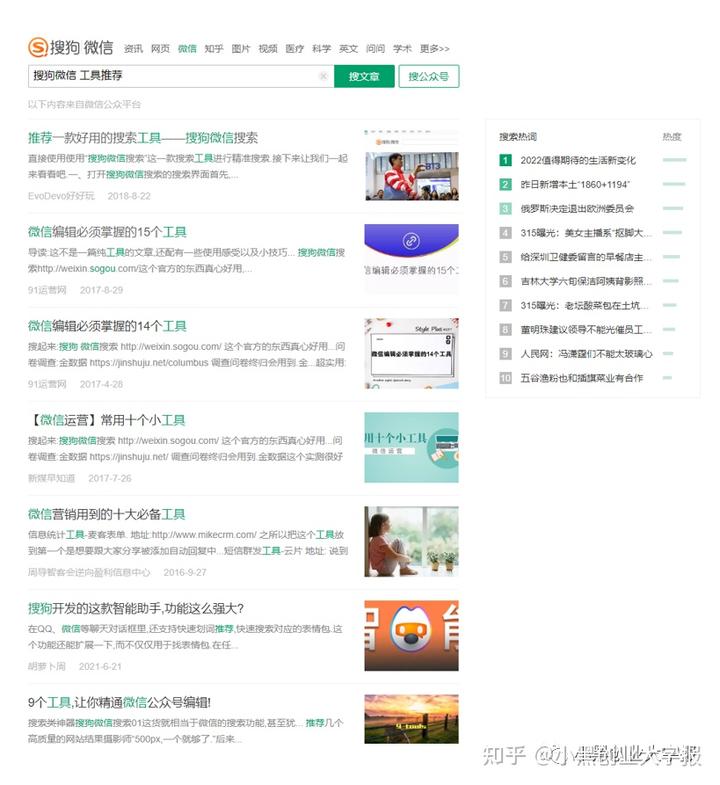Click gray rank badge number 7
The image size is (720, 785).
click(505, 305)
